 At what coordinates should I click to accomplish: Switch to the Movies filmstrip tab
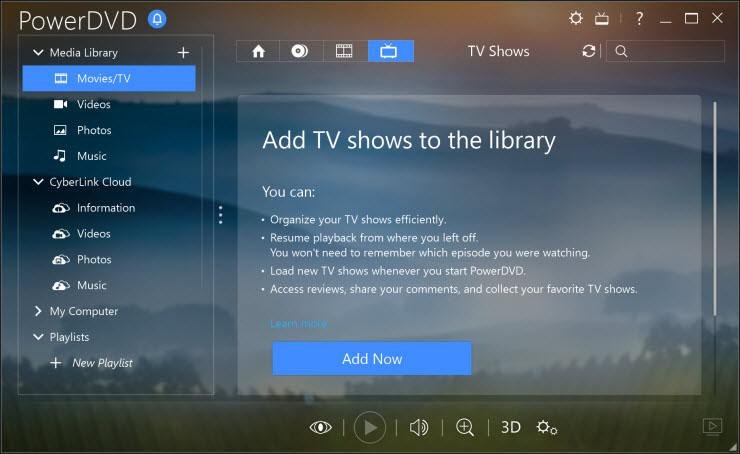point(344,51)
